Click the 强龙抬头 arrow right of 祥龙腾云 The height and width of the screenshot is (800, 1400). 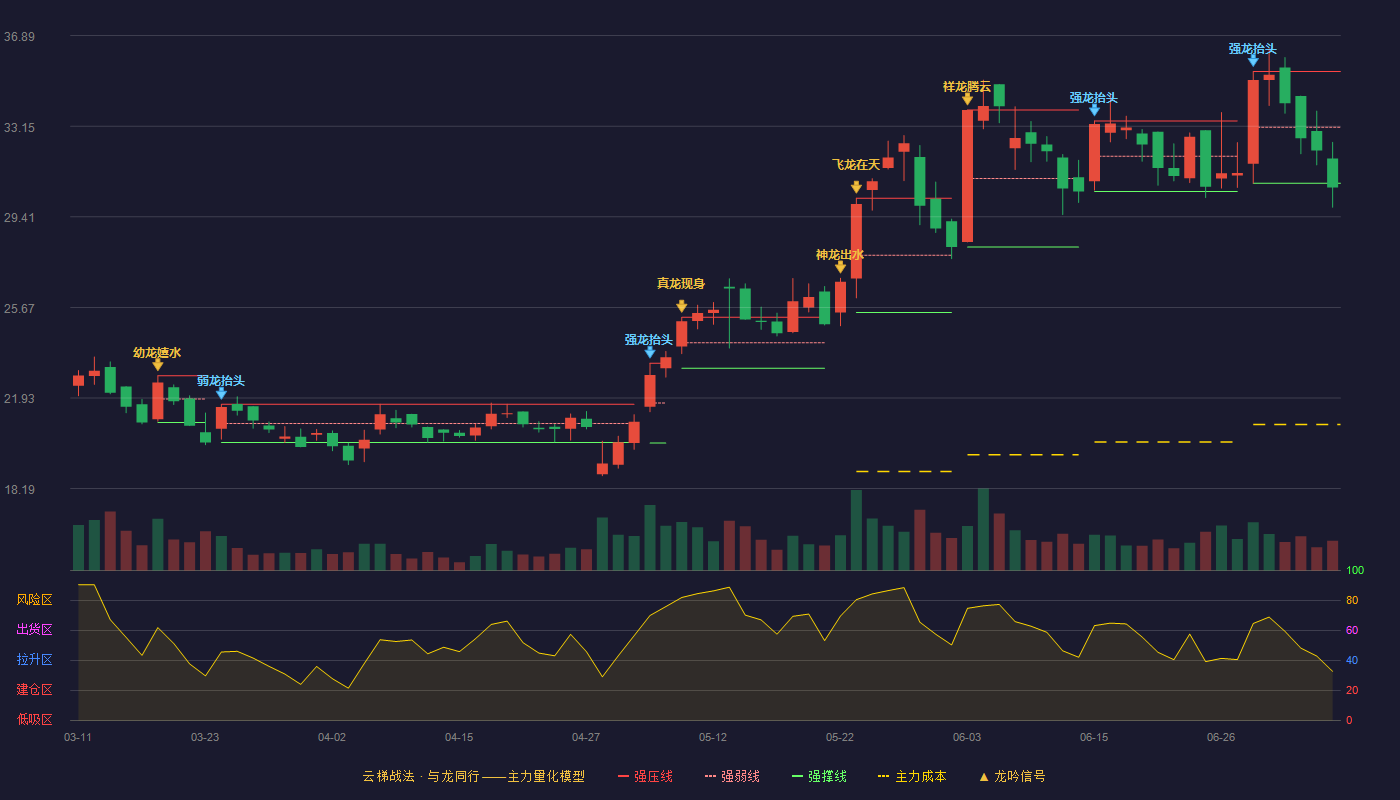1094,110
